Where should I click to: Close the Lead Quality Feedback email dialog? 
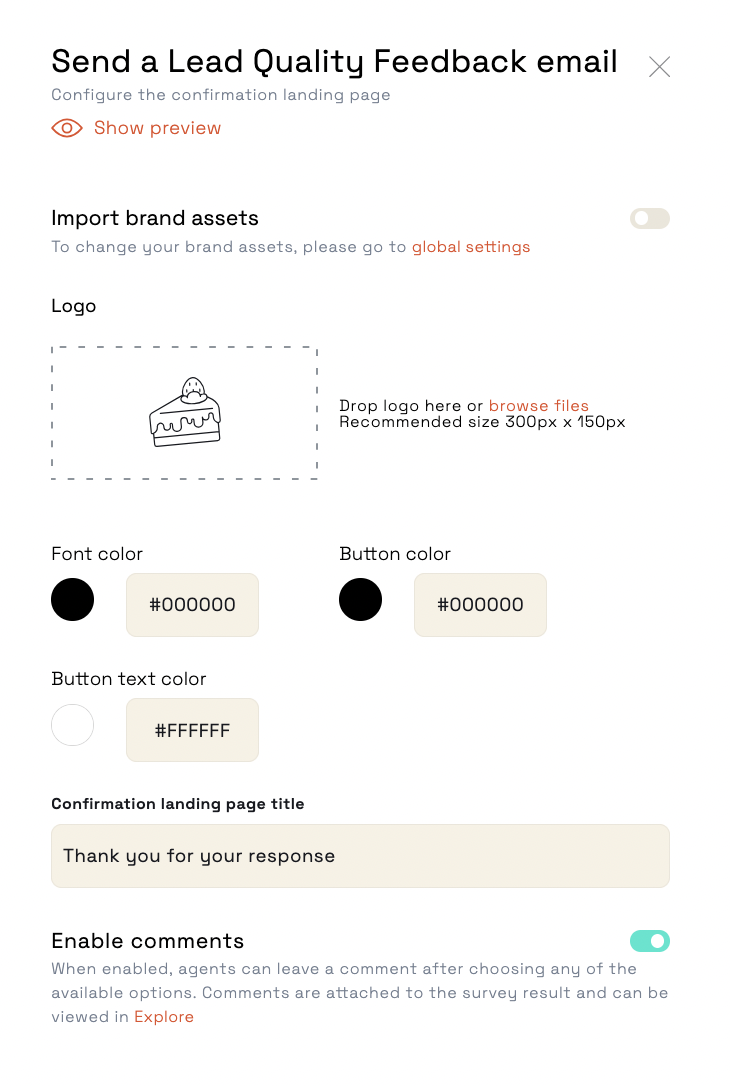point(659,66)
